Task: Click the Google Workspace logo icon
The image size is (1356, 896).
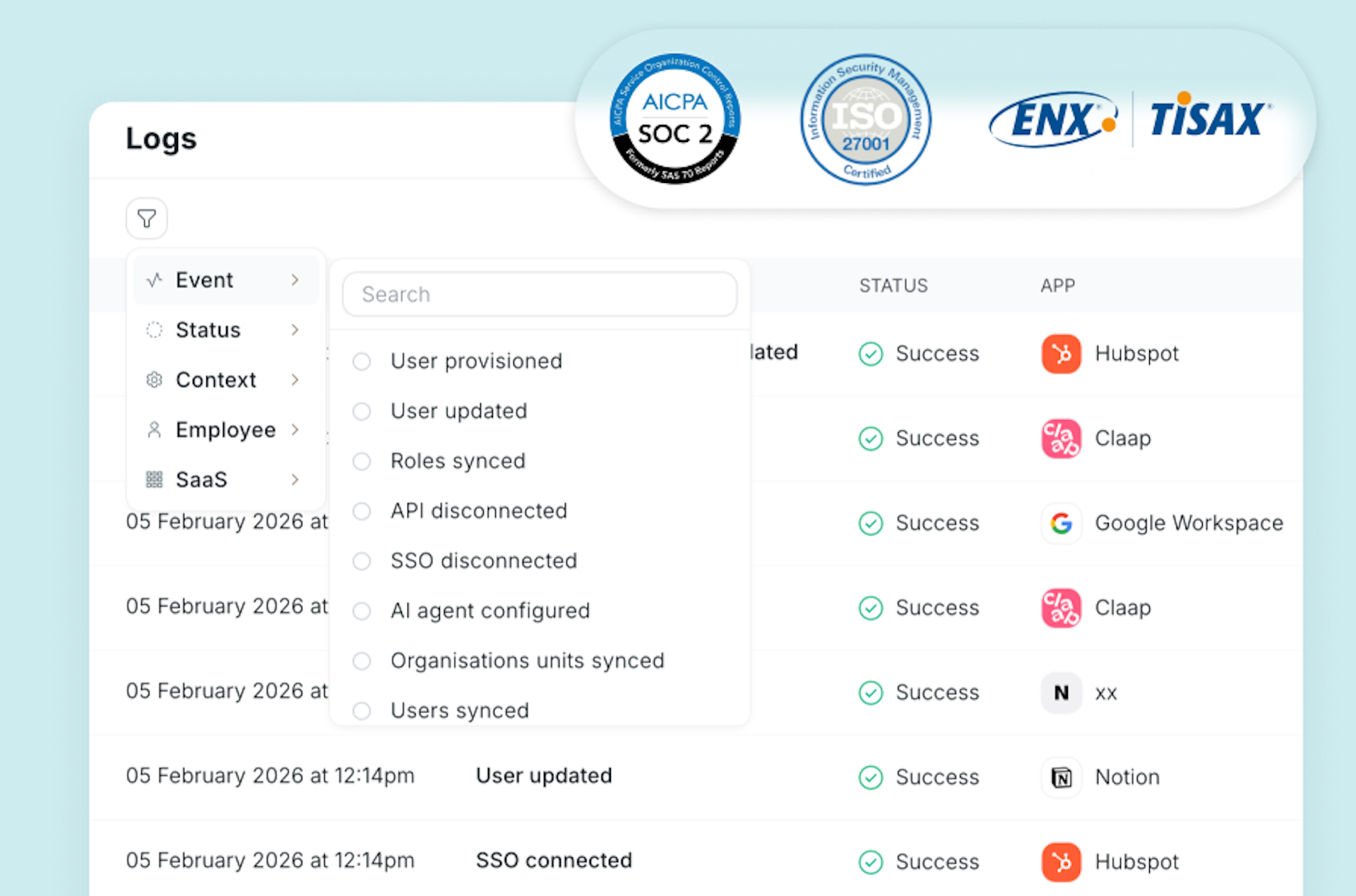Action: coord(1061,523)
